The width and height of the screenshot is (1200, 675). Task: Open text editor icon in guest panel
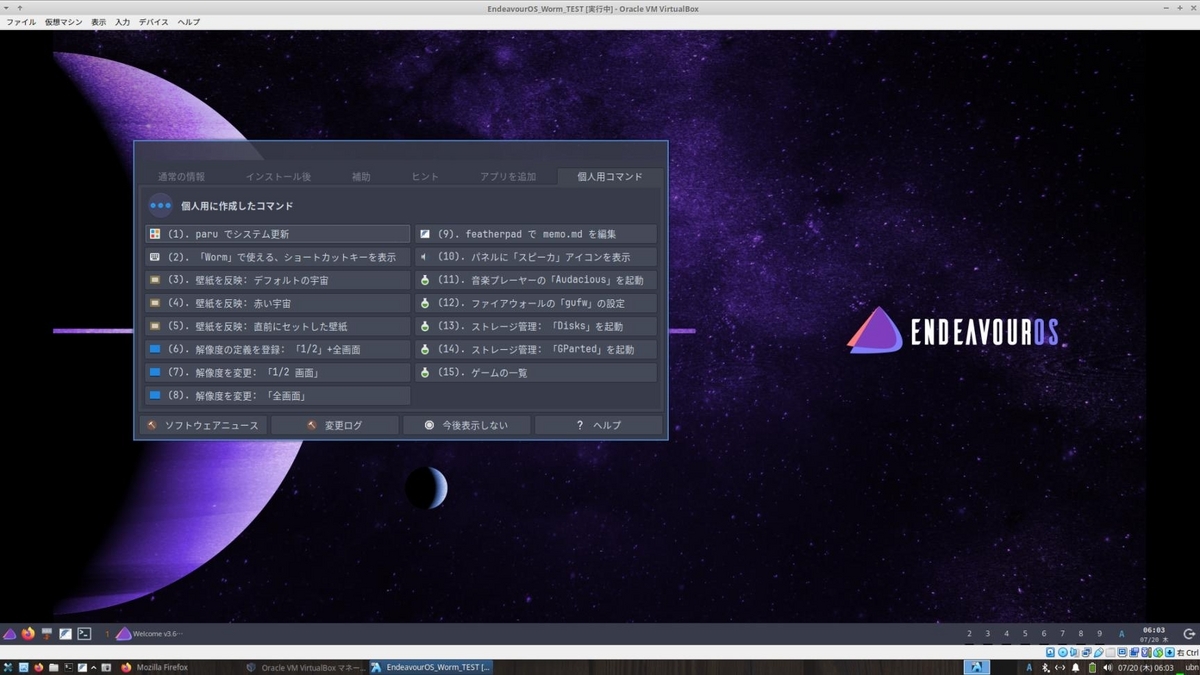(65, 634)
